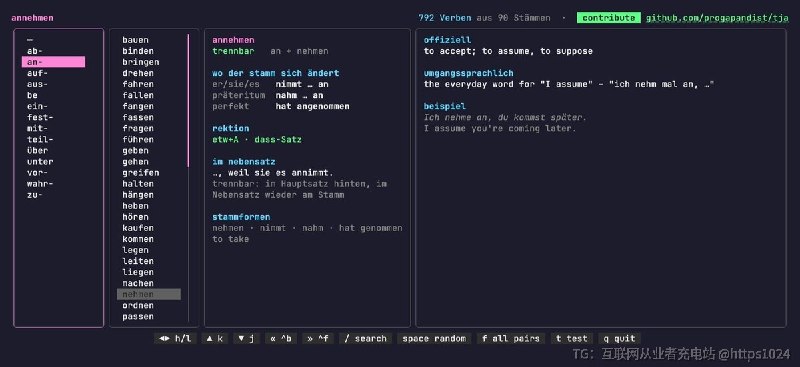
Task: Select the 'unter' prefix
Action: tap(40, 162)
